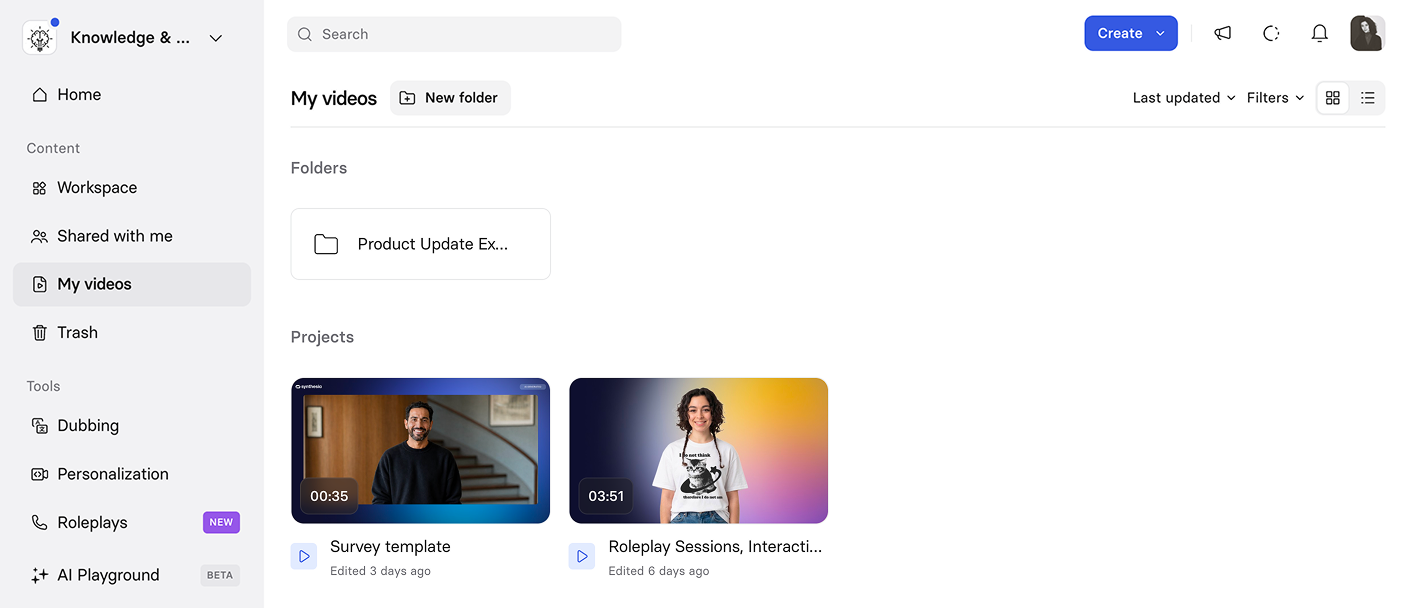Open the user profile avatar
The height and width of the screenshot is (608, 1411).
1367,33
